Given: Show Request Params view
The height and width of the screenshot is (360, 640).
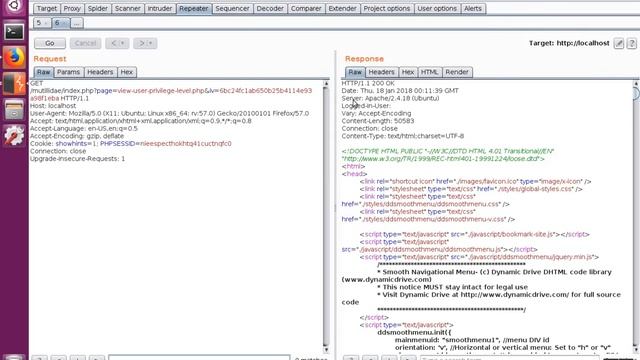Looking at the screenshot, I should point(68,72).
